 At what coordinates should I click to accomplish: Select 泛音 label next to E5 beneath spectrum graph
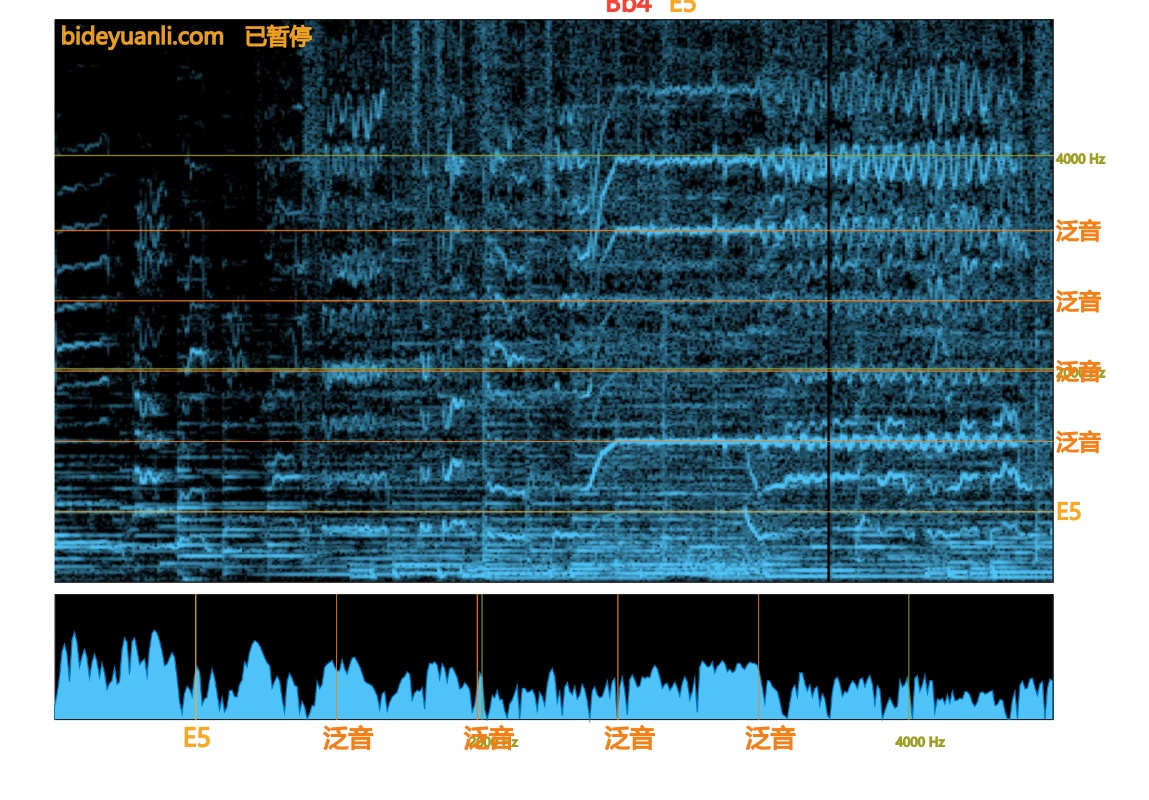(x=348, y=738)
